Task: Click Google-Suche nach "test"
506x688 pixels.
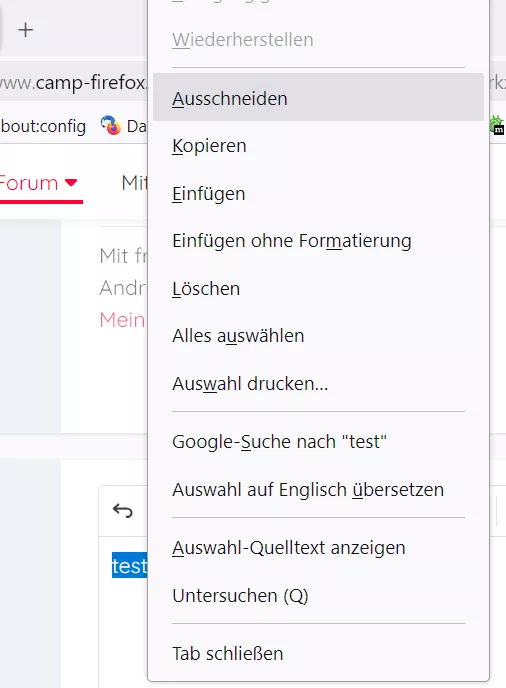Action: (x=318, y=441)
